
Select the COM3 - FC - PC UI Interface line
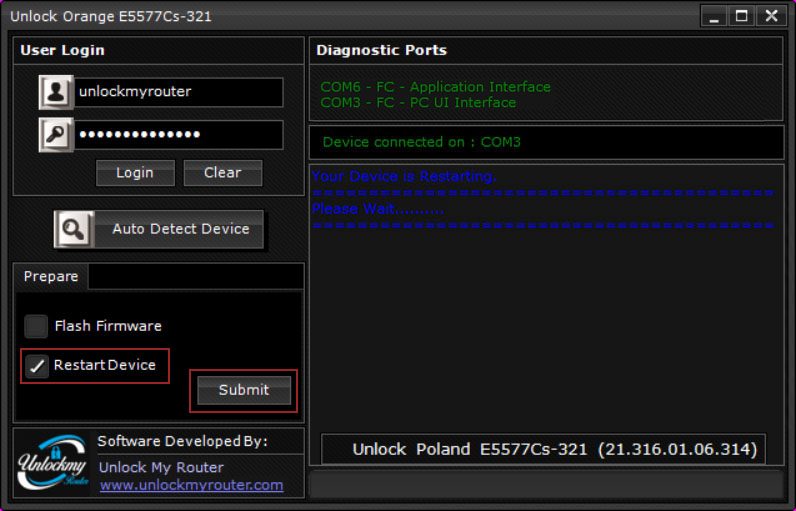(x=418, y=103)
